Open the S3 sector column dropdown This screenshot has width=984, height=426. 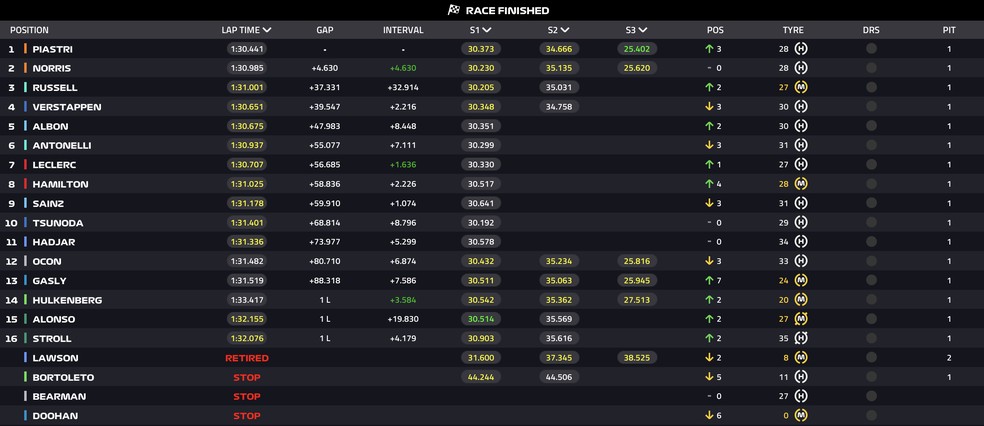(x=643, y=30)
